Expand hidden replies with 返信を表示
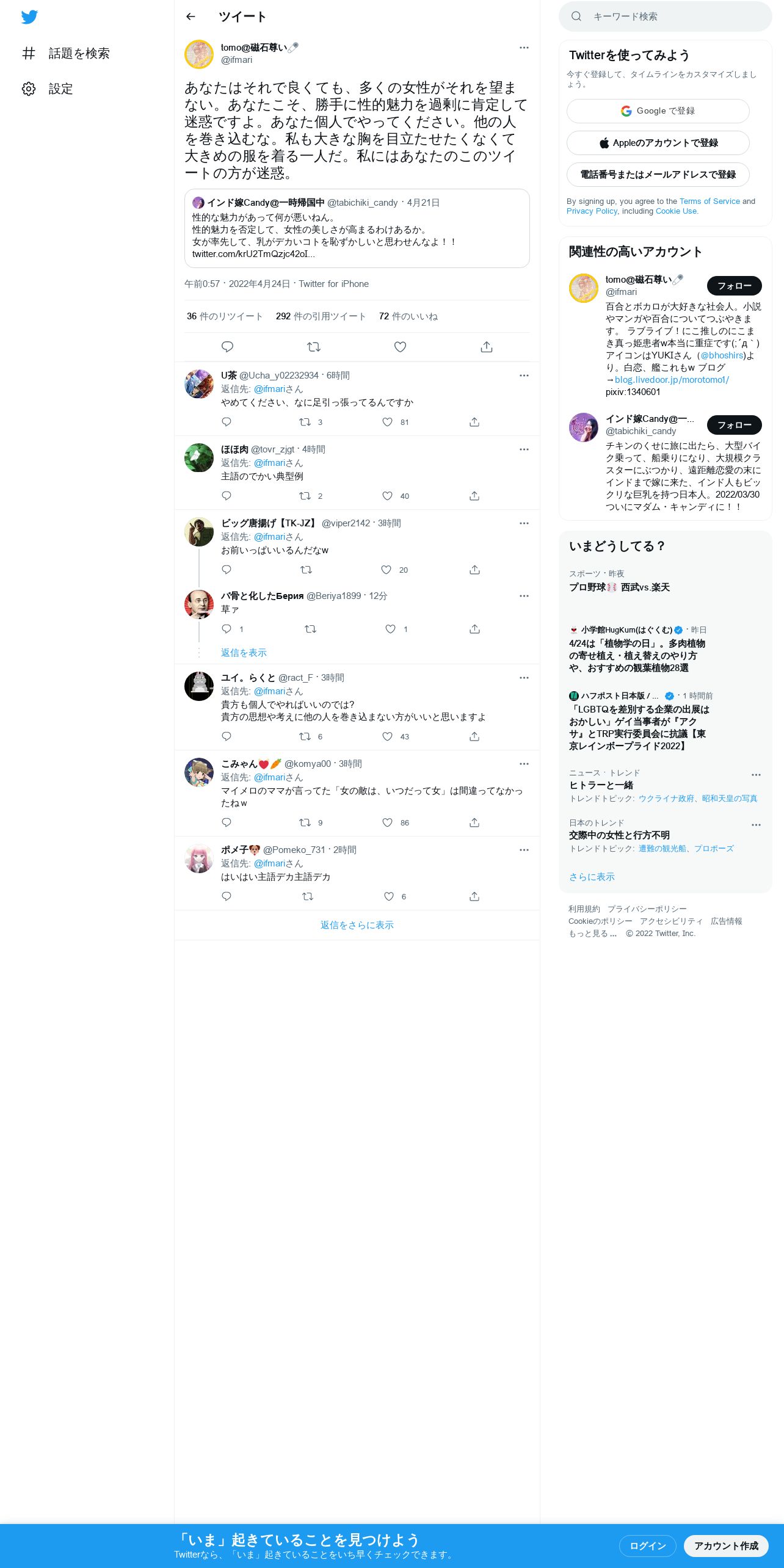 click(244, 653)
